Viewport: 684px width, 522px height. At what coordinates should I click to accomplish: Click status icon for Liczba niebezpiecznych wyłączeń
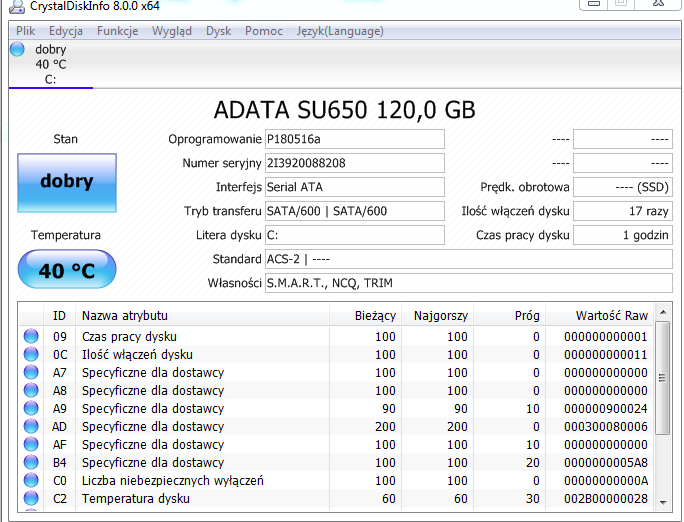click(31, 481)
